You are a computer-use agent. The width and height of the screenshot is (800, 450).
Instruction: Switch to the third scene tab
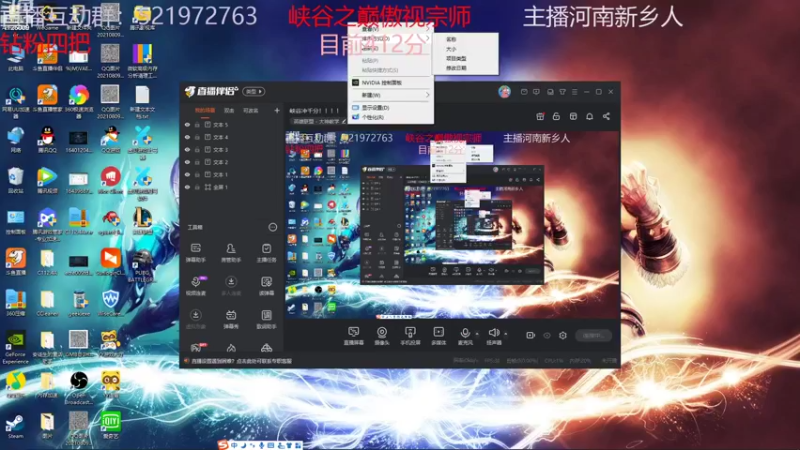click(x=250, y=110)
